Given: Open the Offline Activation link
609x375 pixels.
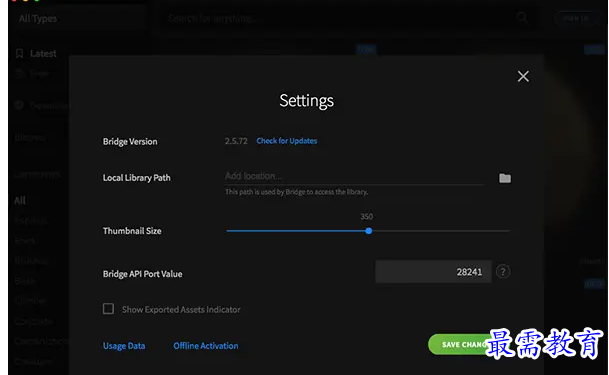Looking at the screenshot, I should coord(206,346).
